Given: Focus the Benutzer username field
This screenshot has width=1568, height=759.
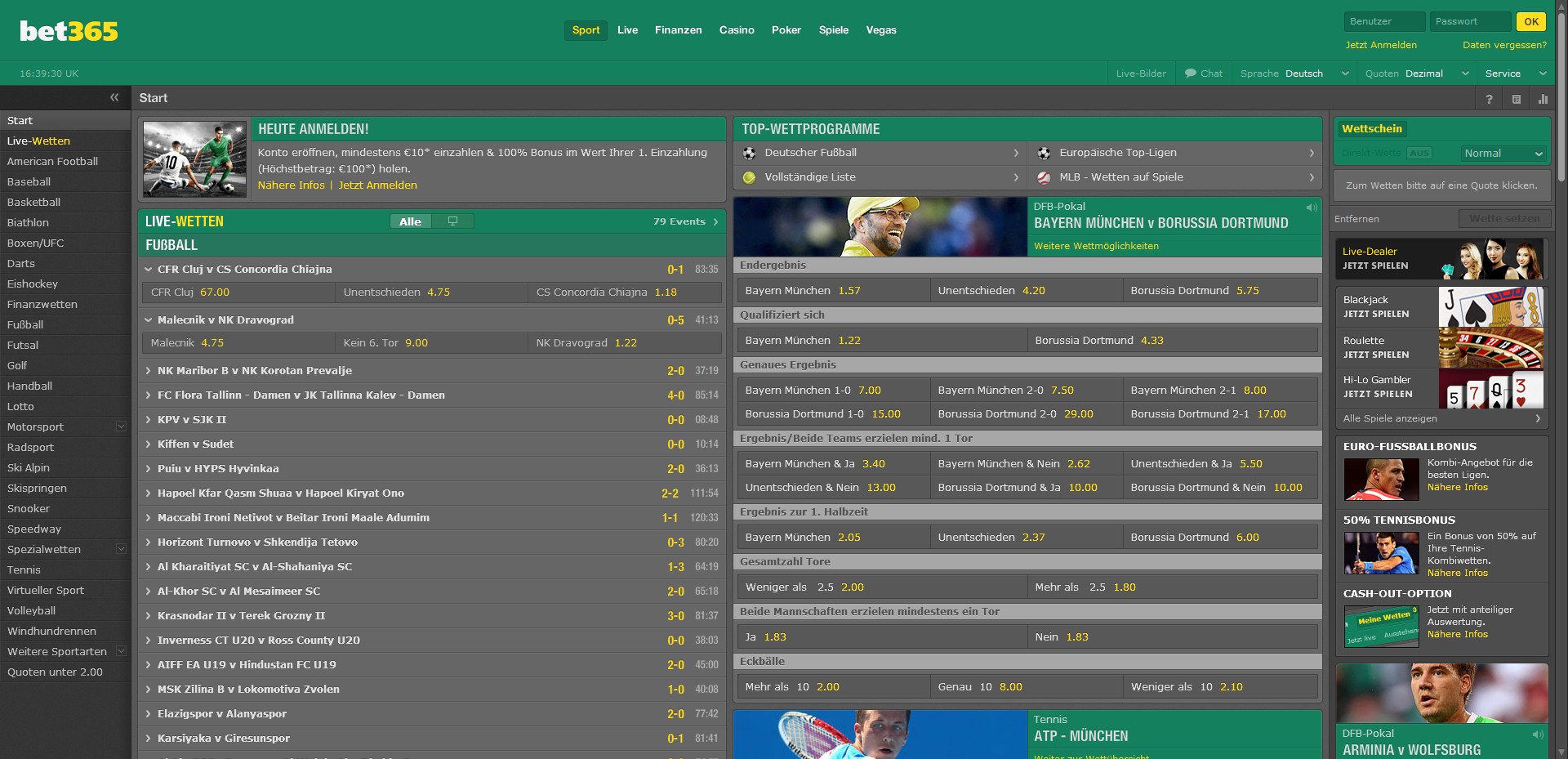Looking at the screenshot, I should point(1384,22).
